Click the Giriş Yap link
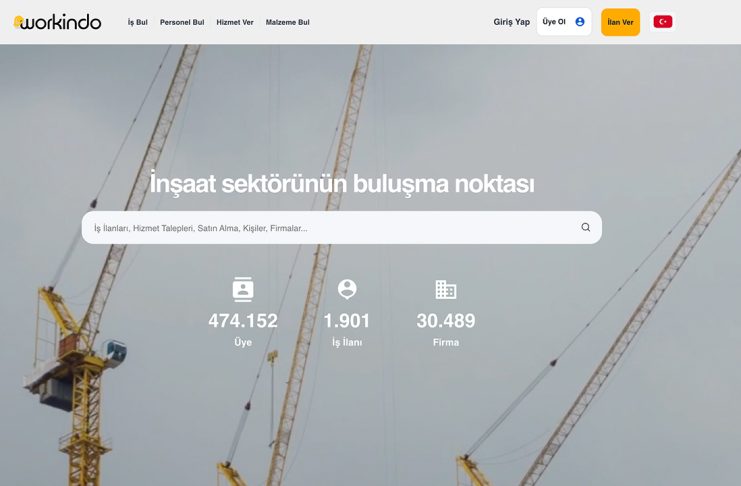Screen dimensions: 741x486 [511, 22]
